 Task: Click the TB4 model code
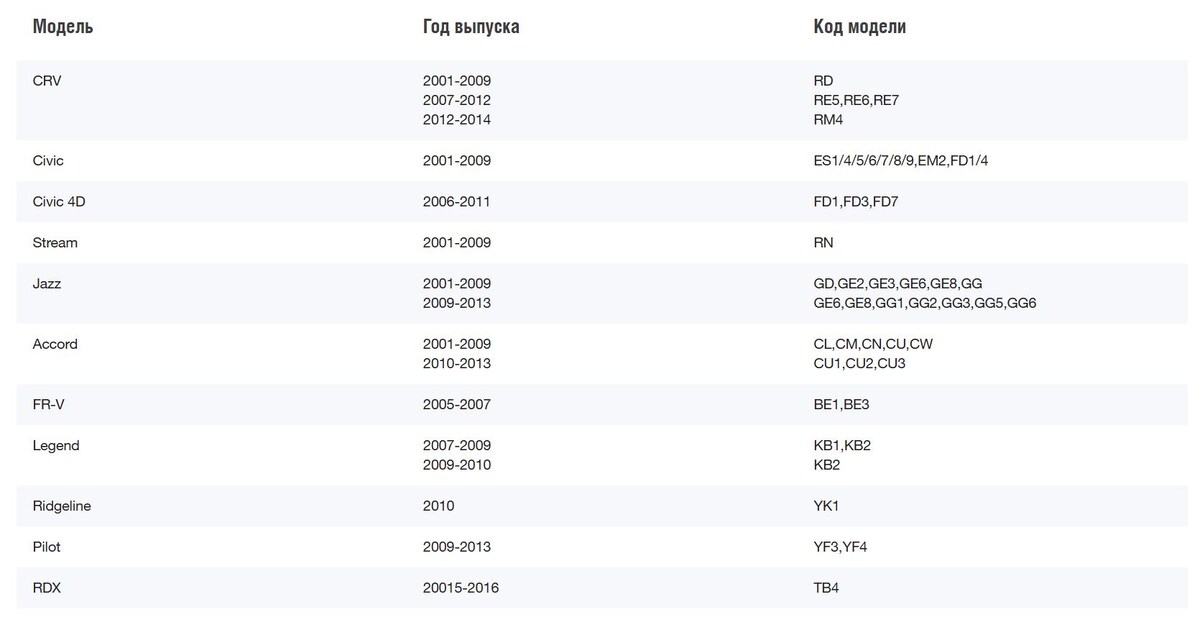point(827,588)
